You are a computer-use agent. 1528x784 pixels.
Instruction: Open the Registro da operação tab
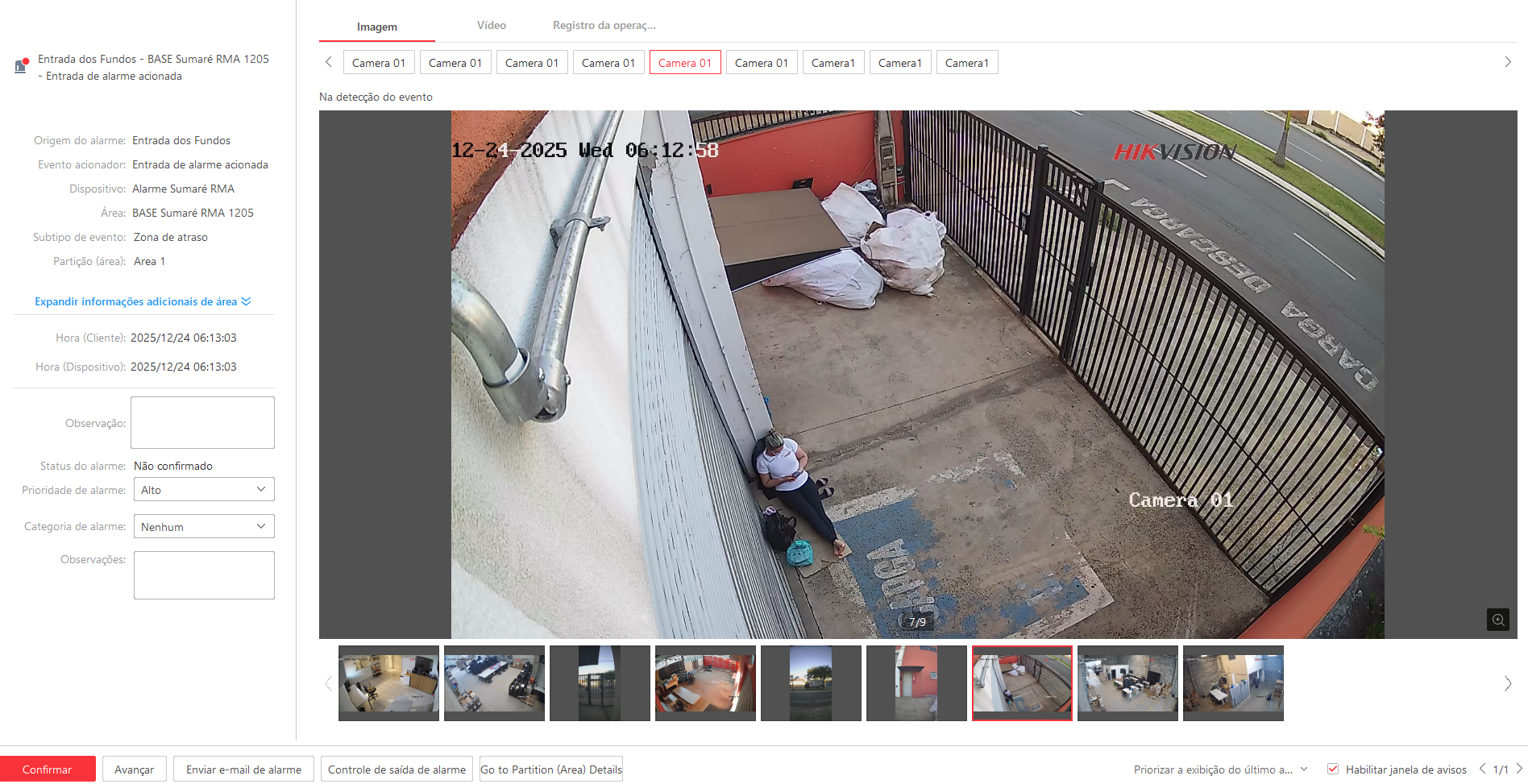pos(604,25)
